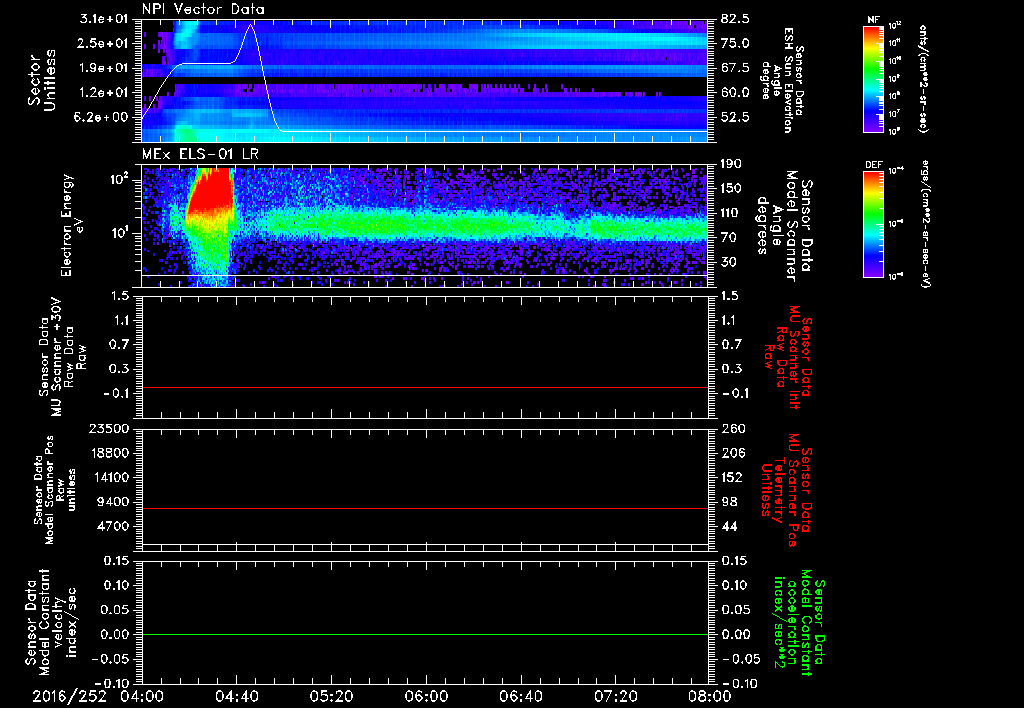Click the peak of the white elevation curve
The width and height of the screenshot is (1024, 708).
(x=251, y=24)
